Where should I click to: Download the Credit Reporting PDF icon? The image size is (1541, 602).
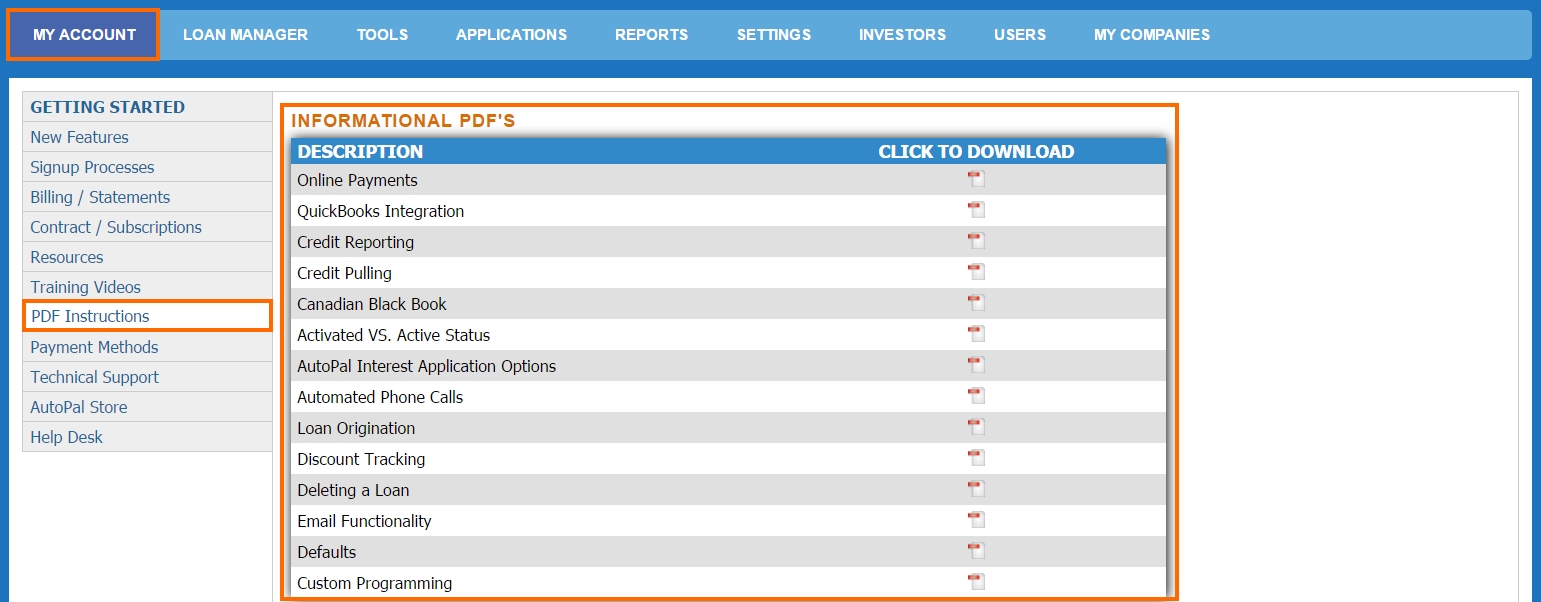pos(976,241)
